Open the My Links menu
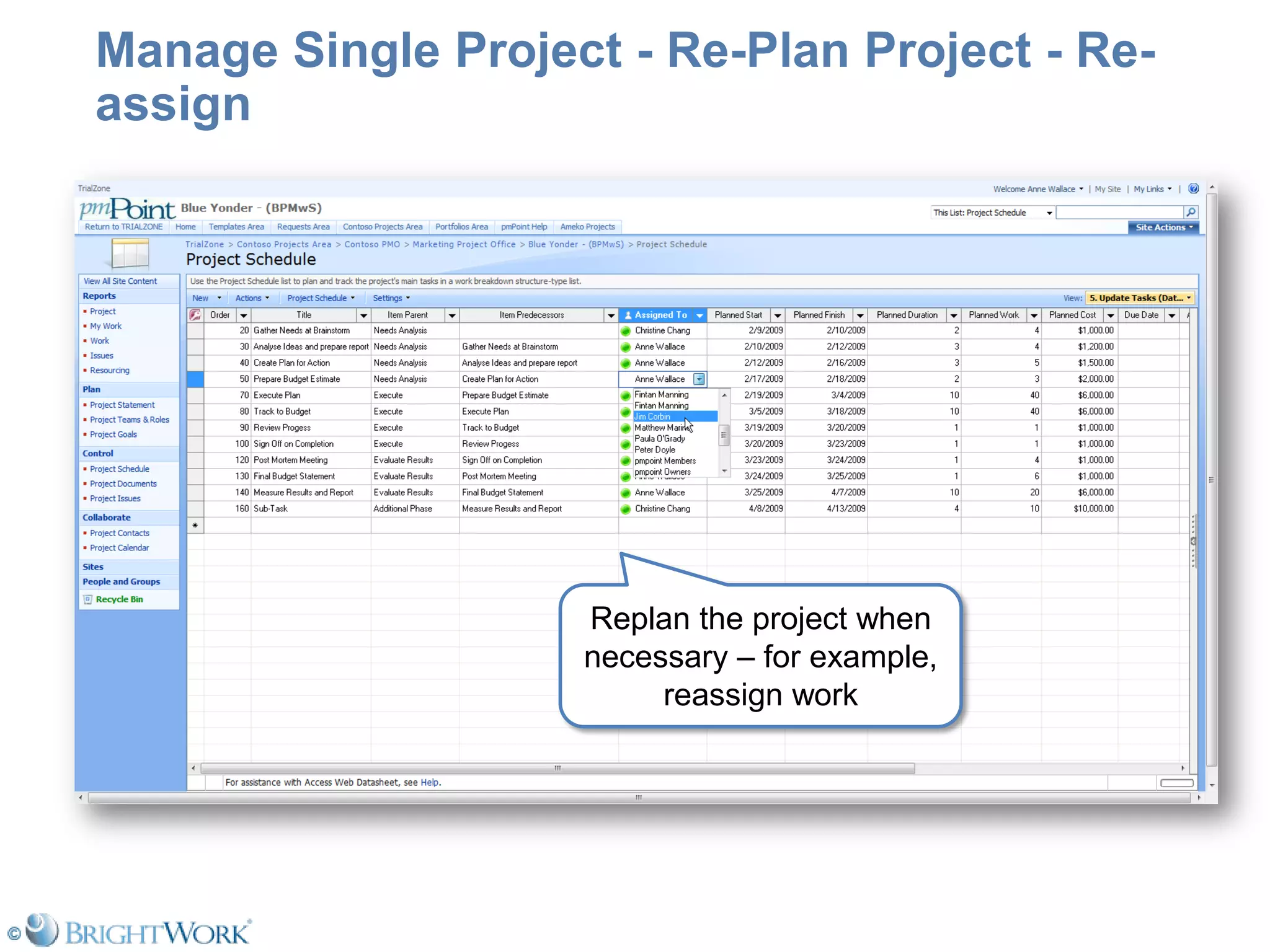The image size is (1270, 952). [1153, 189]
